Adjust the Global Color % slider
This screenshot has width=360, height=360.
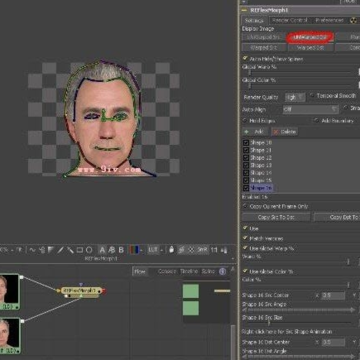(x=300, y=86)
